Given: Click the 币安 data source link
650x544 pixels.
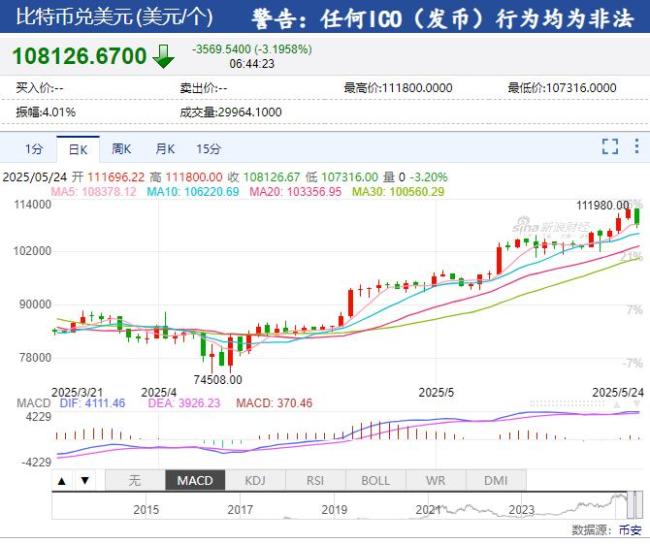Looking at the screenshot, I should (630, 530).
